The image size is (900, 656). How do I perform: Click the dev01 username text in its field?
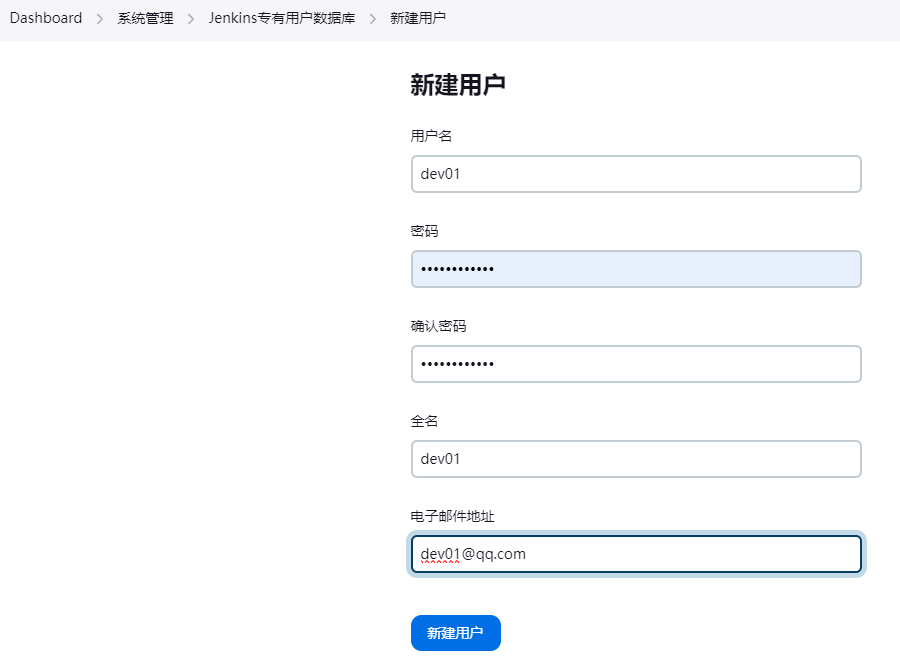coord(441,173)
